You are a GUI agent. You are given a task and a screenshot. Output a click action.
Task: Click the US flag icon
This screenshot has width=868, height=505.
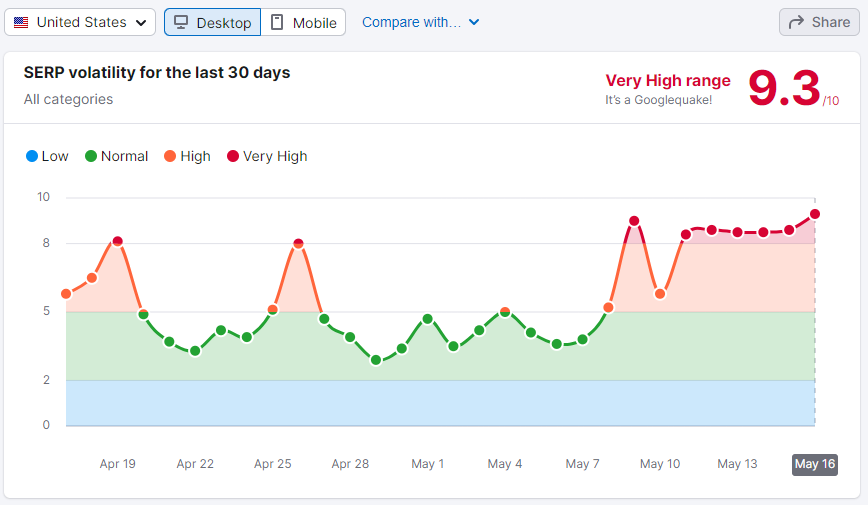tap(21, 23)
